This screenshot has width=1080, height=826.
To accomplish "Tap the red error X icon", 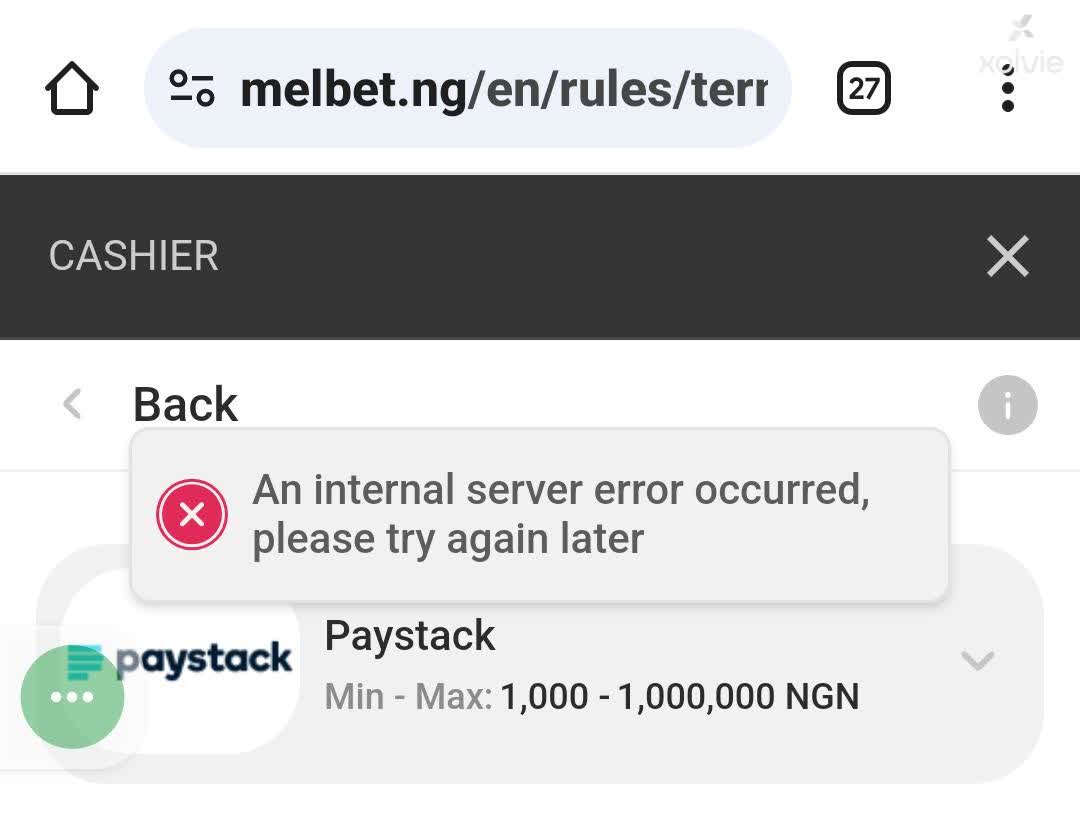I will pos(192,515).
